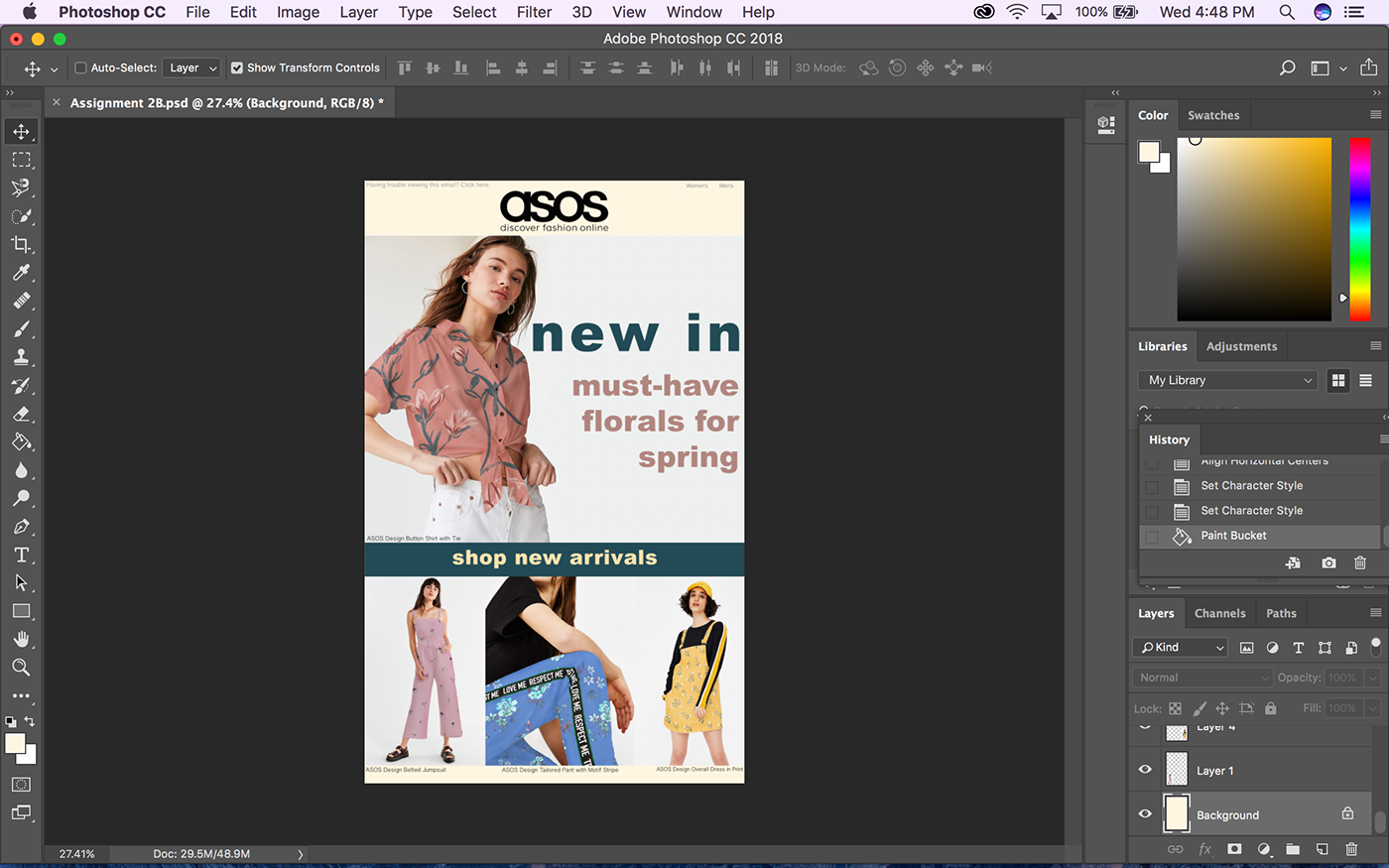Select the History Brush tool

[x=21, y=385]
